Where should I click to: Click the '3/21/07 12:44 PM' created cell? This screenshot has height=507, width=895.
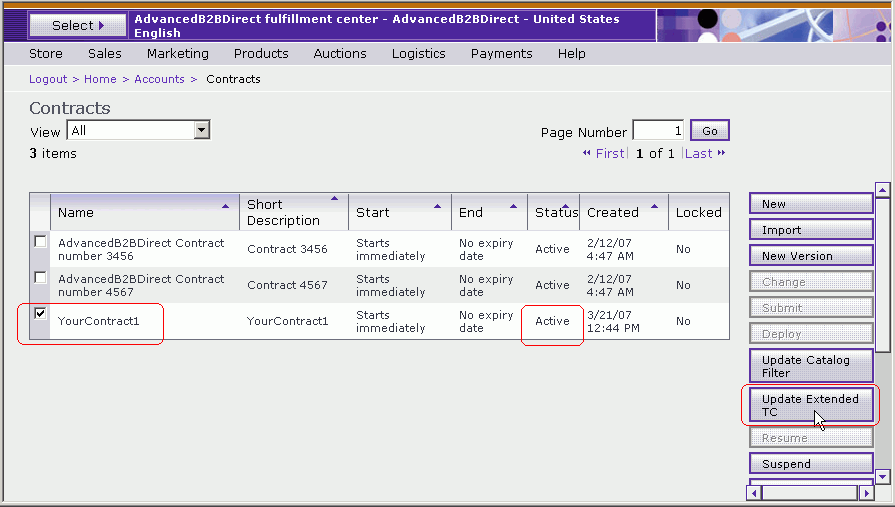(x=613, y=321)
